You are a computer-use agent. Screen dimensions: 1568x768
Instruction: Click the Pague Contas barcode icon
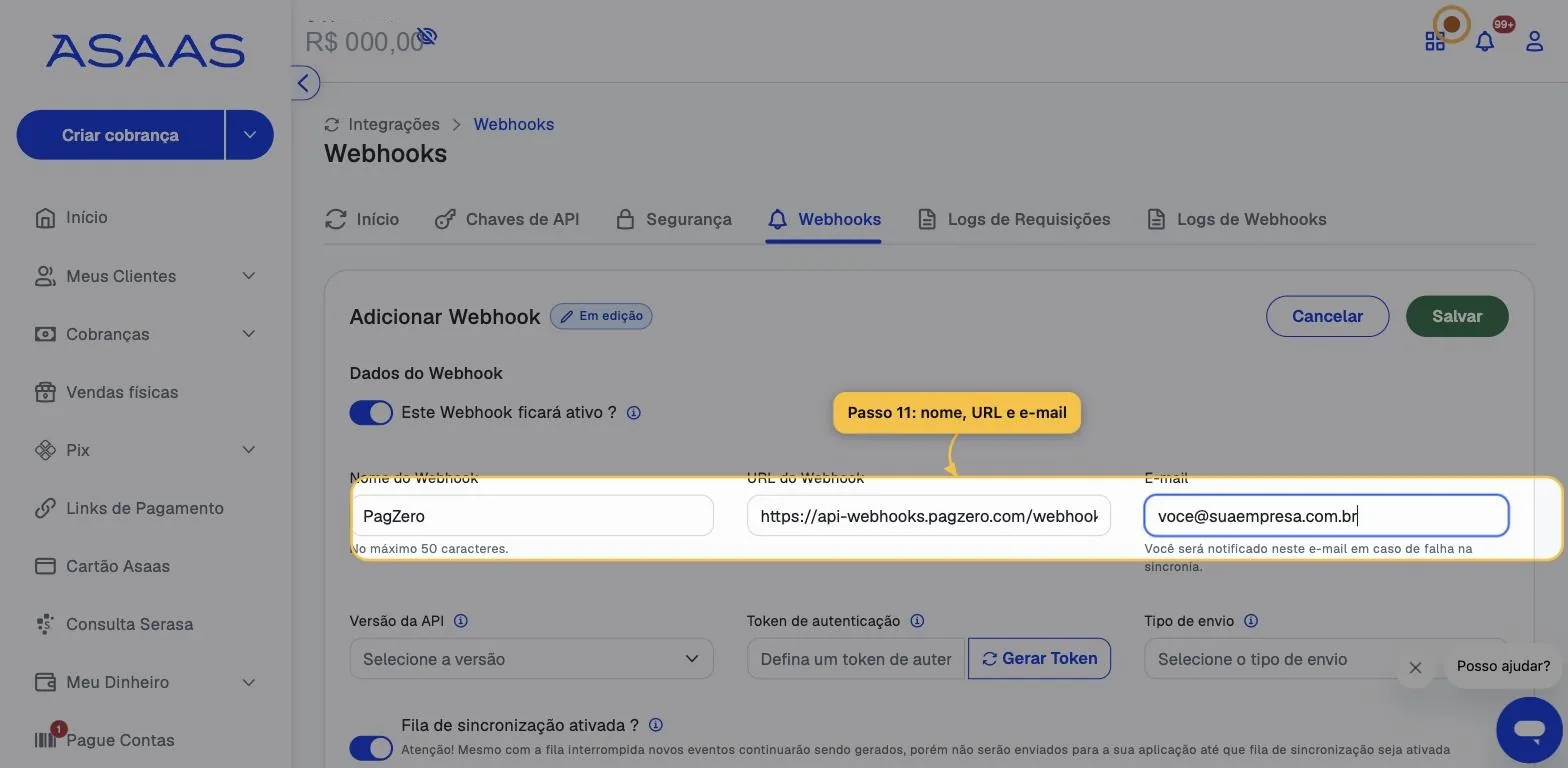[x=45, y=741]
